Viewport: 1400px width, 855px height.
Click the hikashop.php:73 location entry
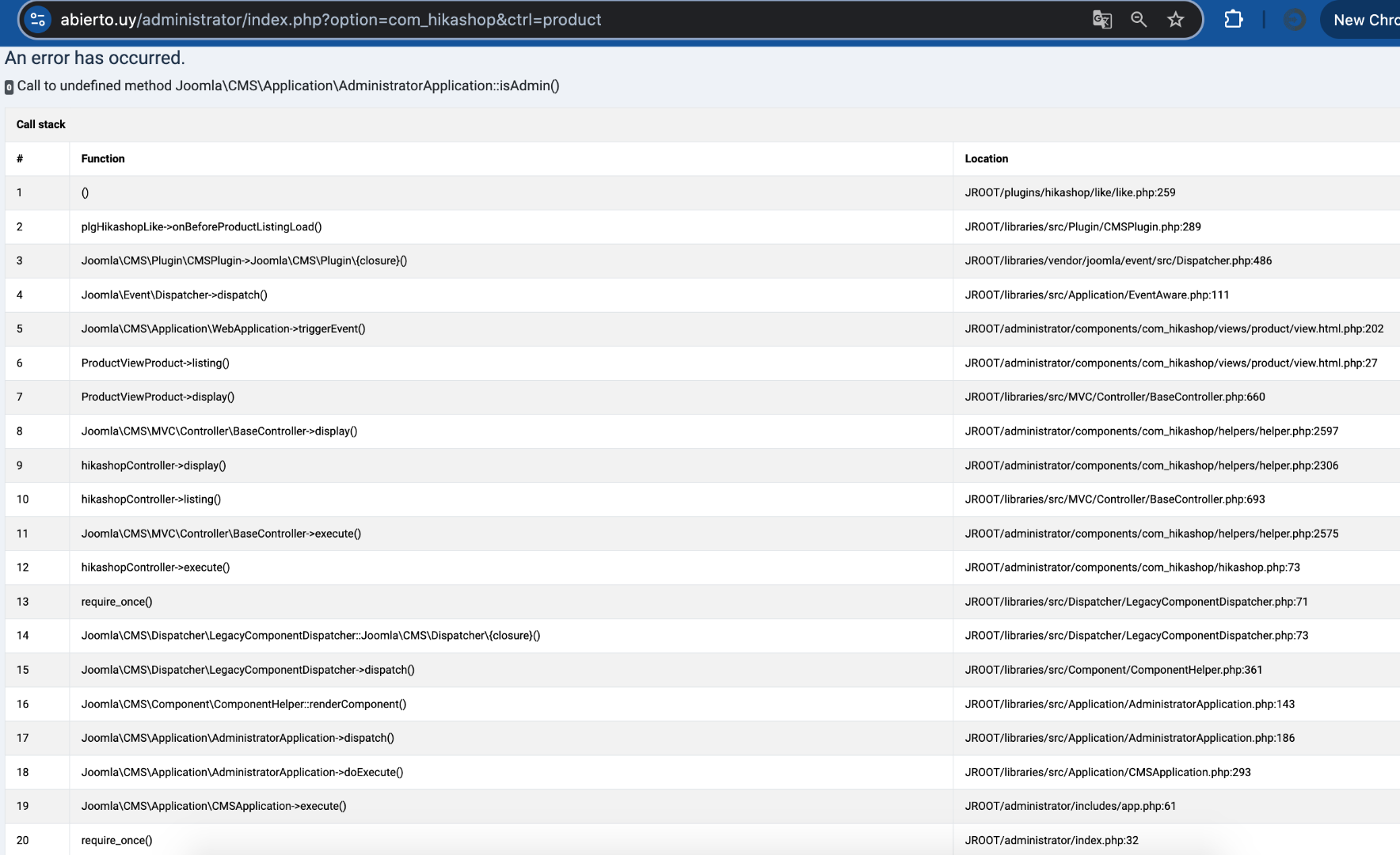[x=1132, y=567]
